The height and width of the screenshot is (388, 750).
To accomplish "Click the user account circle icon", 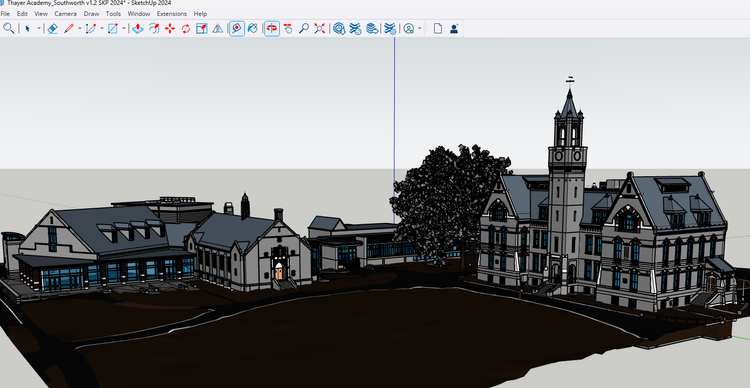I will (x=408, y=29).
